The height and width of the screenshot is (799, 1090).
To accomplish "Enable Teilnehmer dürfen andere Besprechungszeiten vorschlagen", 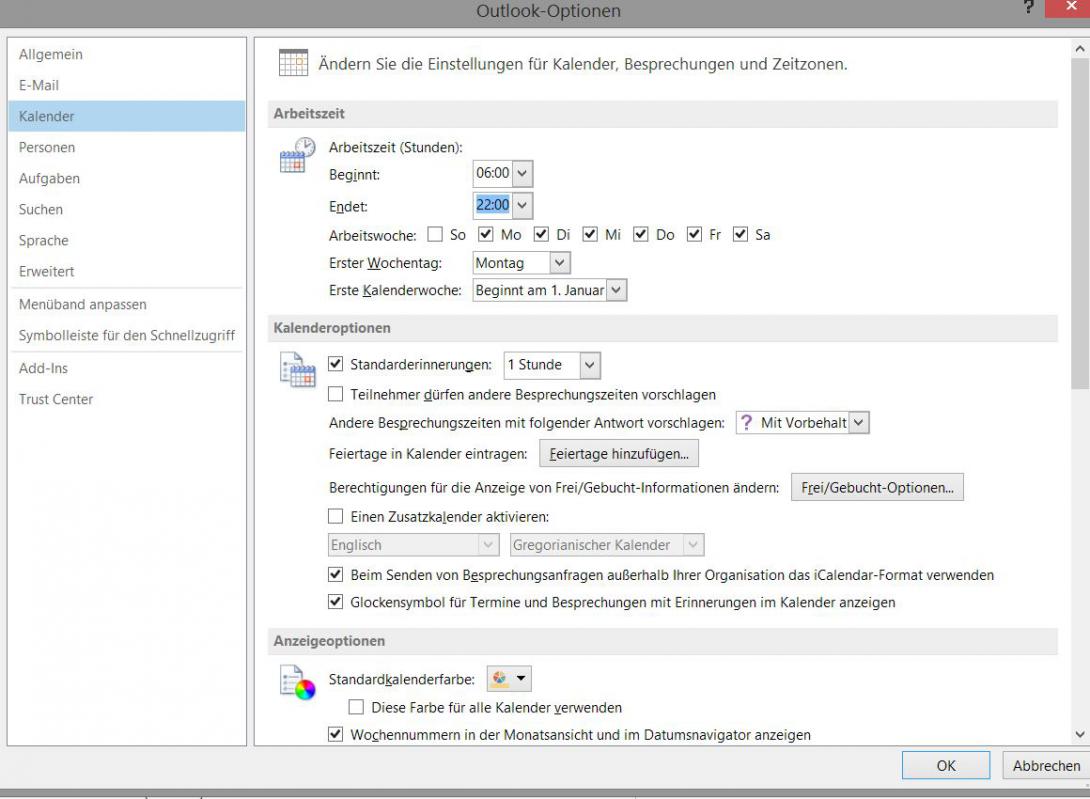I will tap(335, 394).
